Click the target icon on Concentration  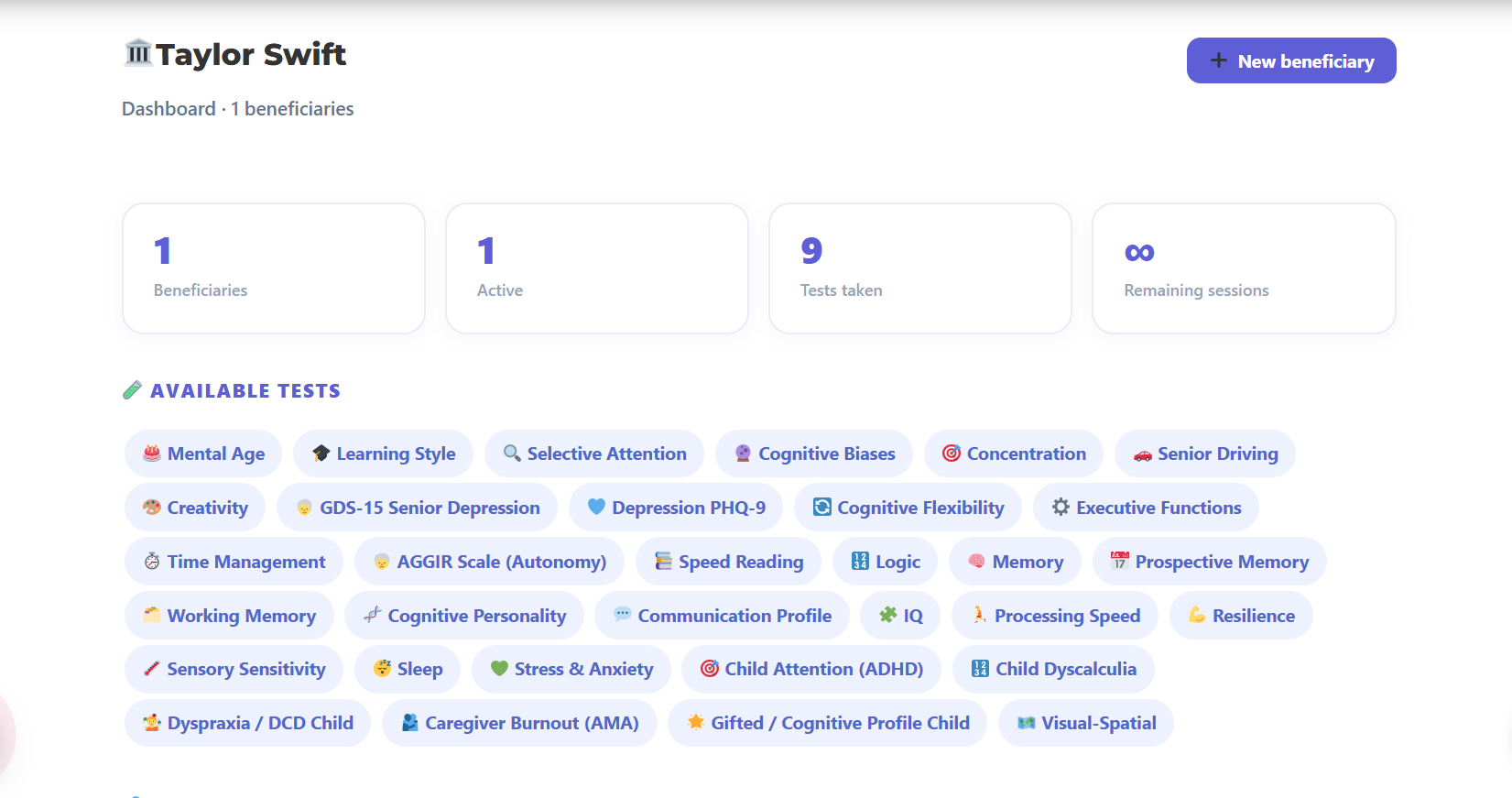952,454
